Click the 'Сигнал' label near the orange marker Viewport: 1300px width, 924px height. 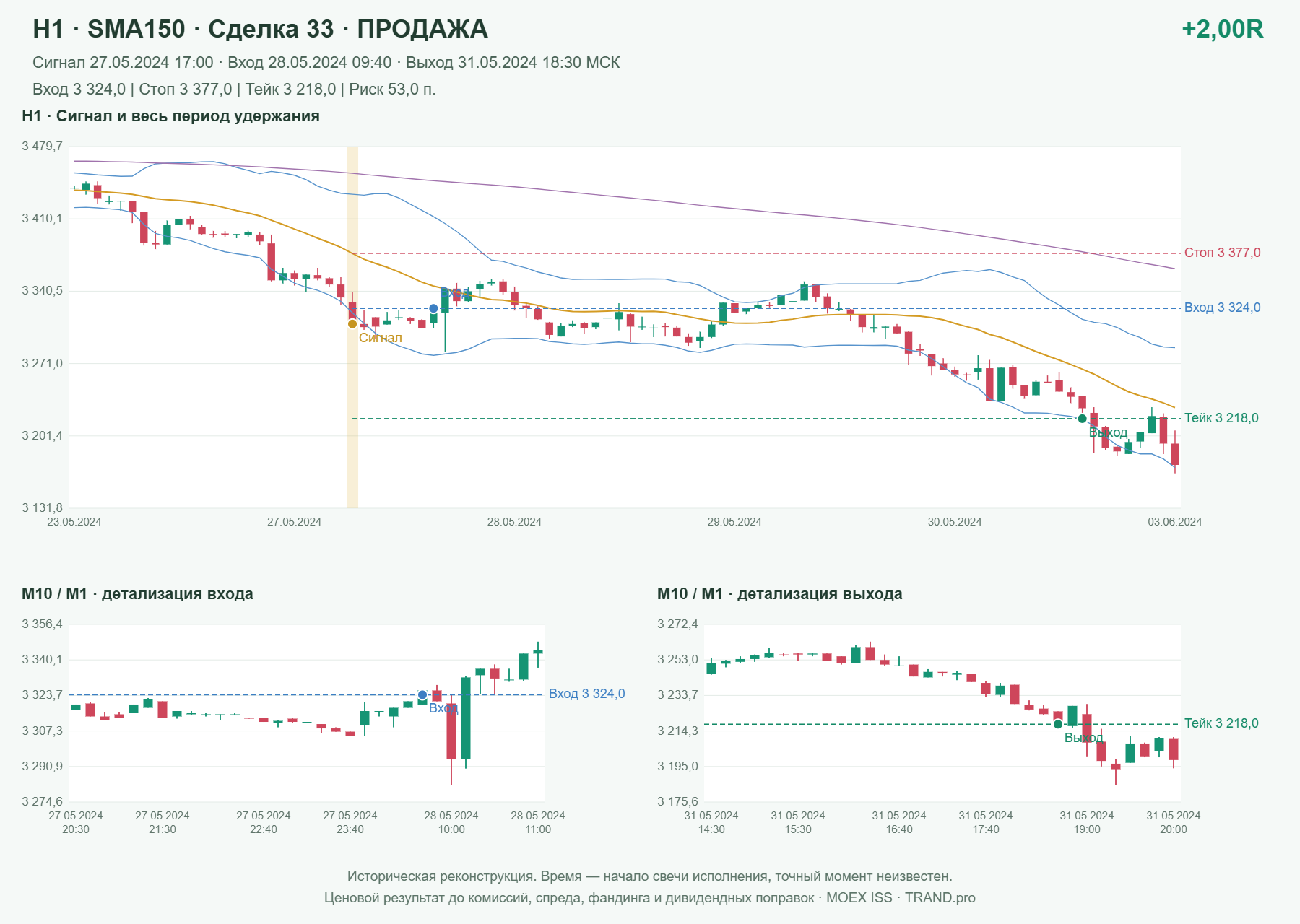pos(381,338)
